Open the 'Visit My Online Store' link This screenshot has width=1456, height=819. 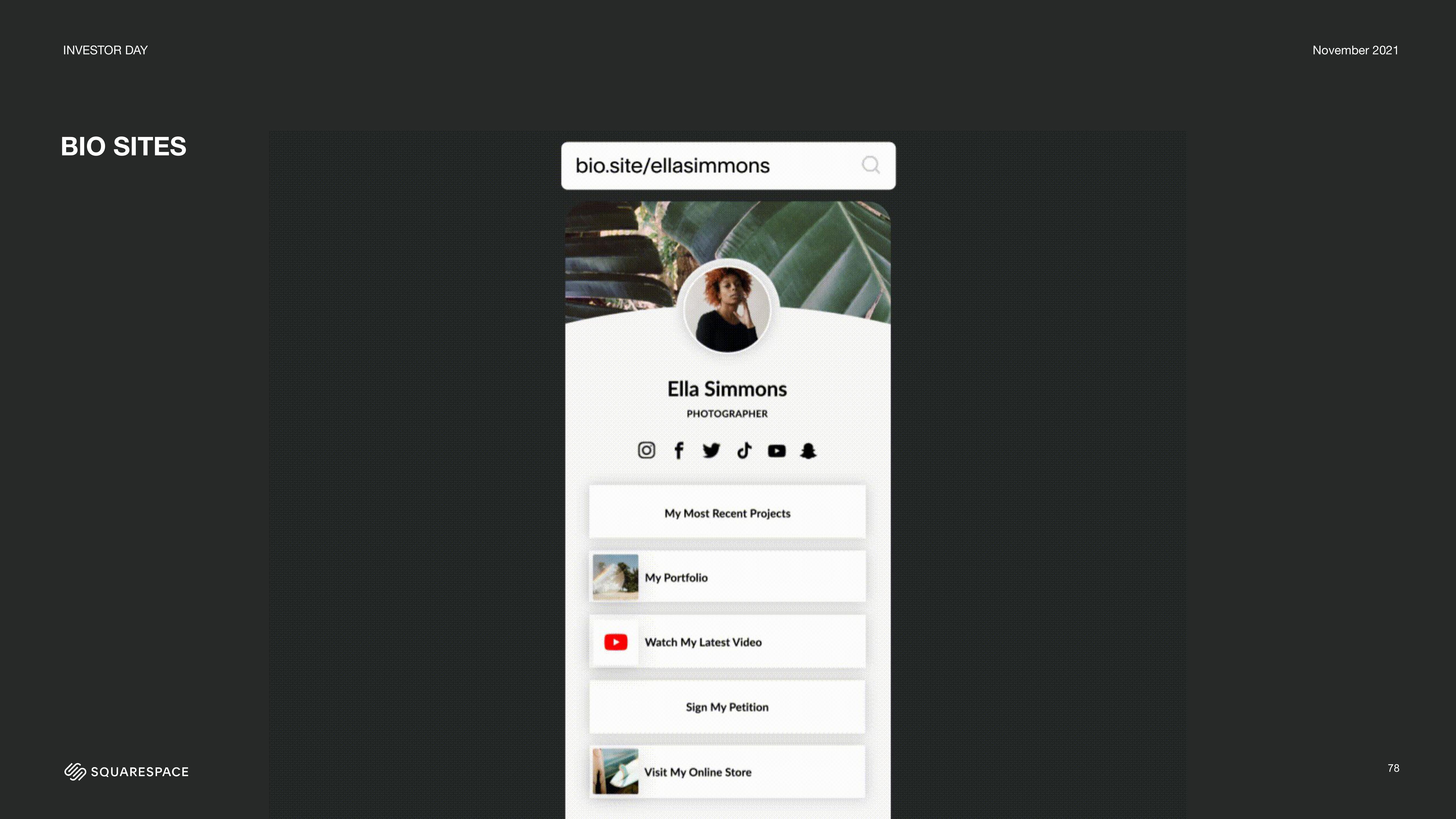pos(727,771)
